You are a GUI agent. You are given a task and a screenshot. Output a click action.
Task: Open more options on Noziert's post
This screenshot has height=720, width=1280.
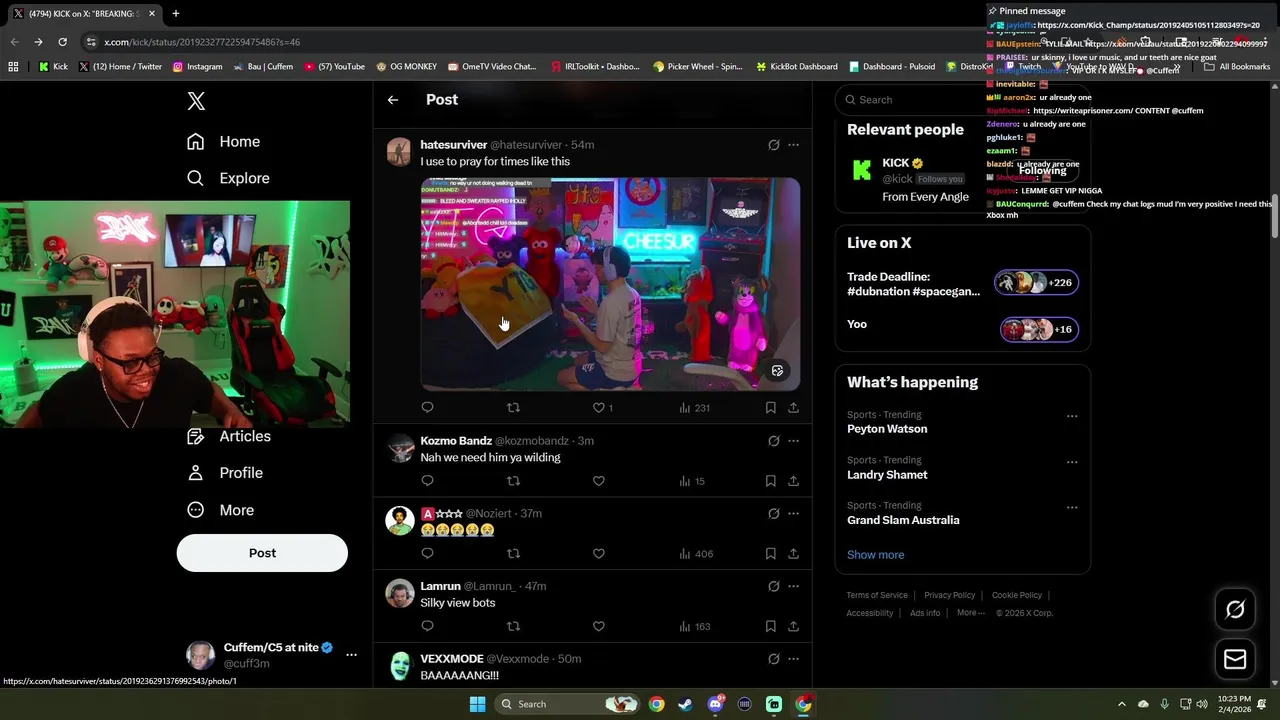point(793,513)
